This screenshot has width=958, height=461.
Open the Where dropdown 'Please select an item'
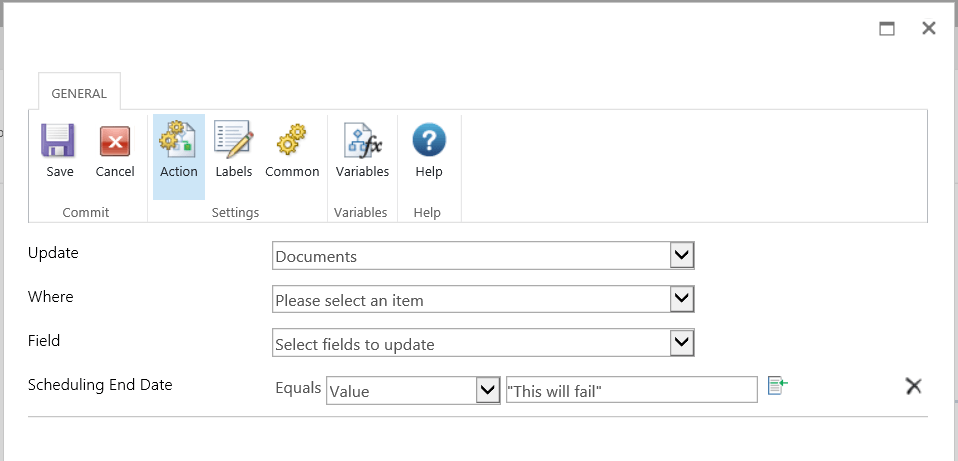(x=483, y=300)
